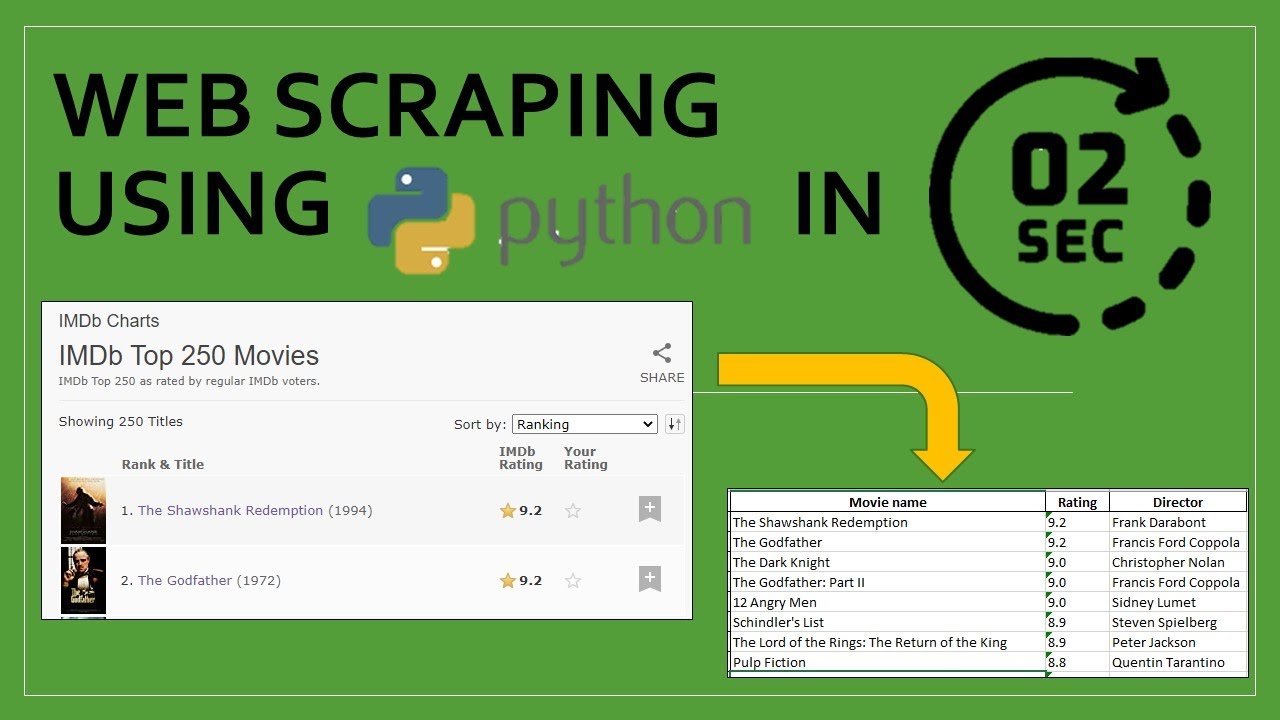
Task: Open the Sort by Ranking dropdown
Action: click(584, 424)
